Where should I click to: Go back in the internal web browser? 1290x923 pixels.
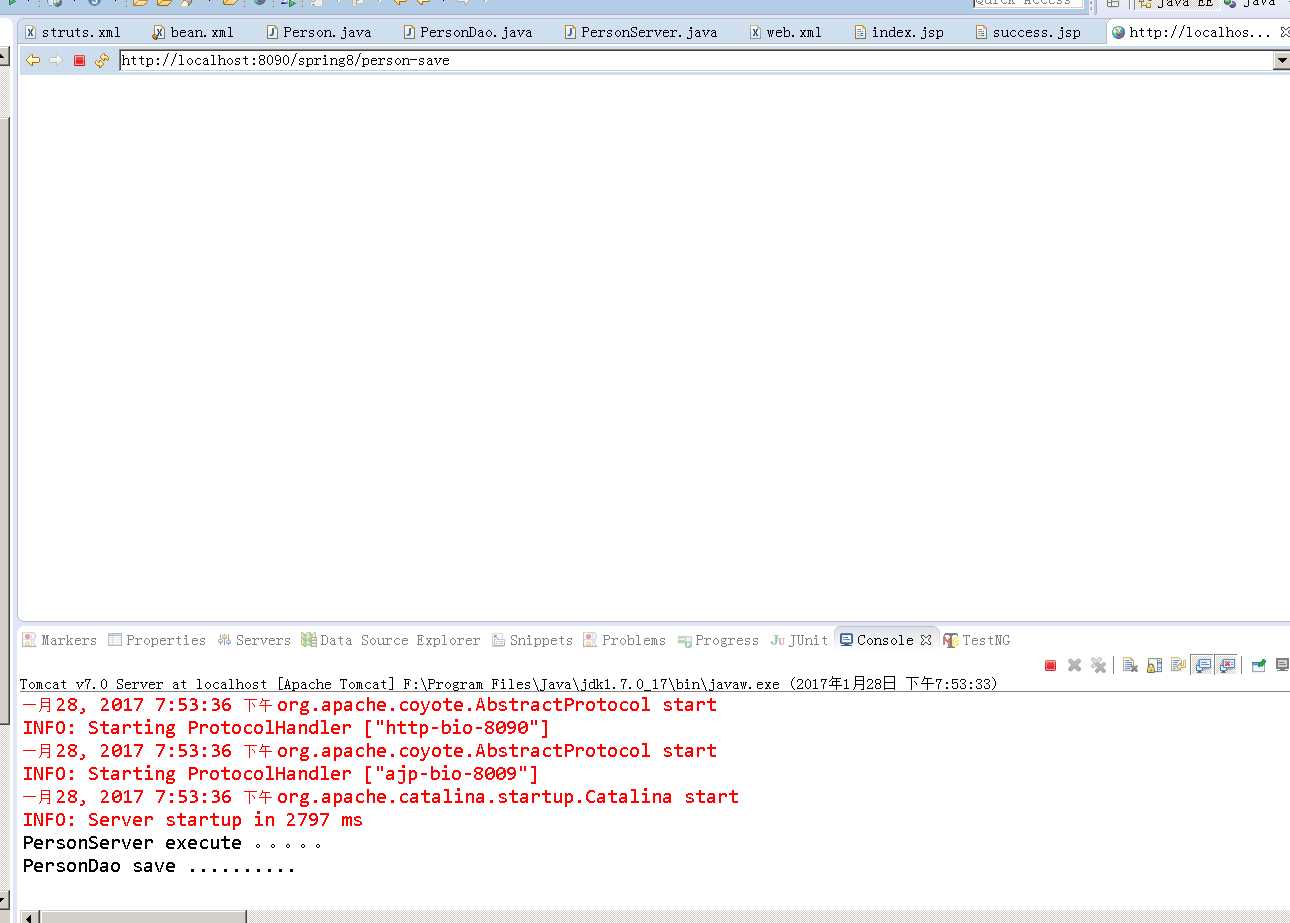(x=33, y=60)
